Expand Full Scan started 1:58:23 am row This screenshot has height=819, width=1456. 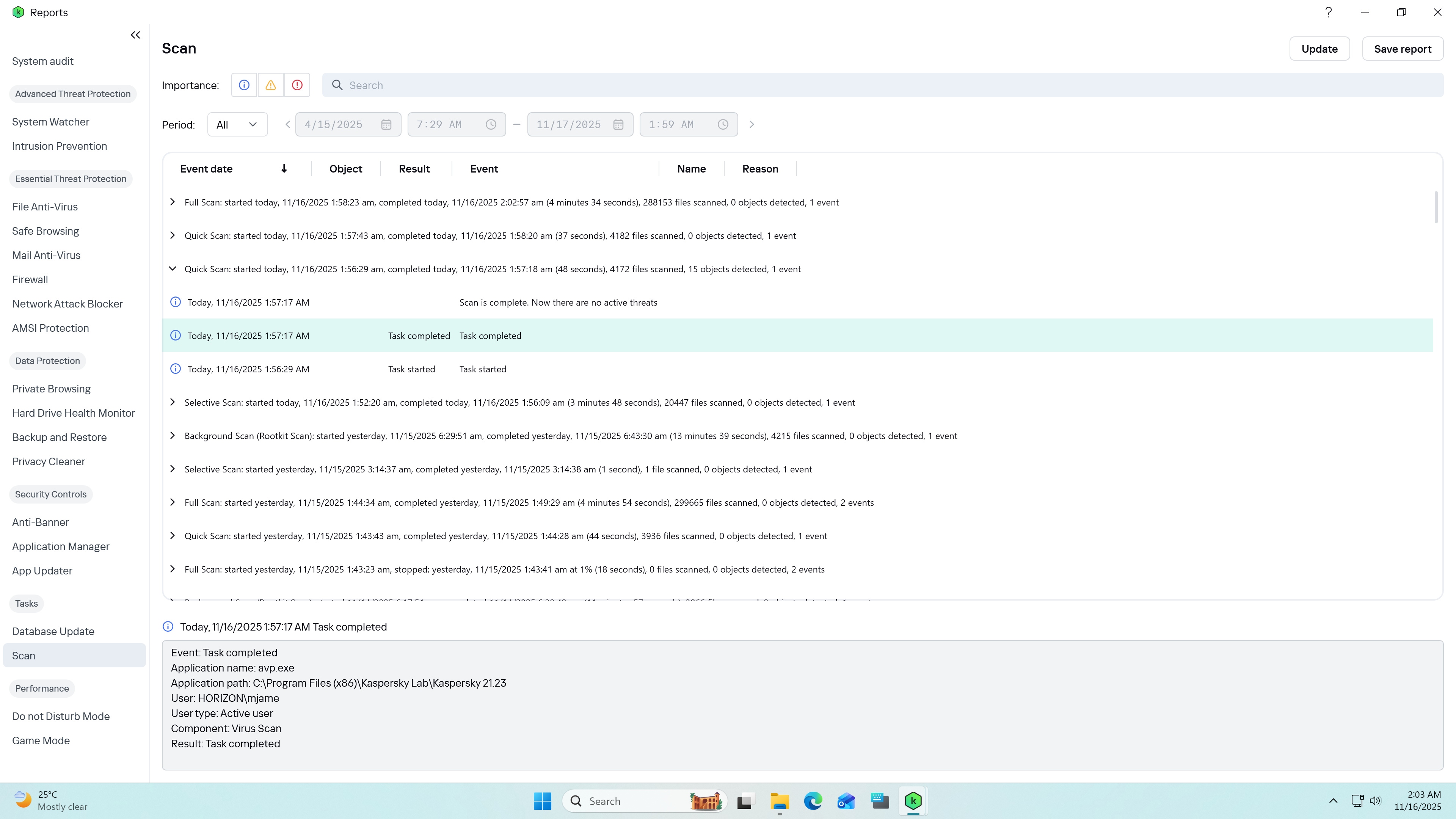(173, 202)
